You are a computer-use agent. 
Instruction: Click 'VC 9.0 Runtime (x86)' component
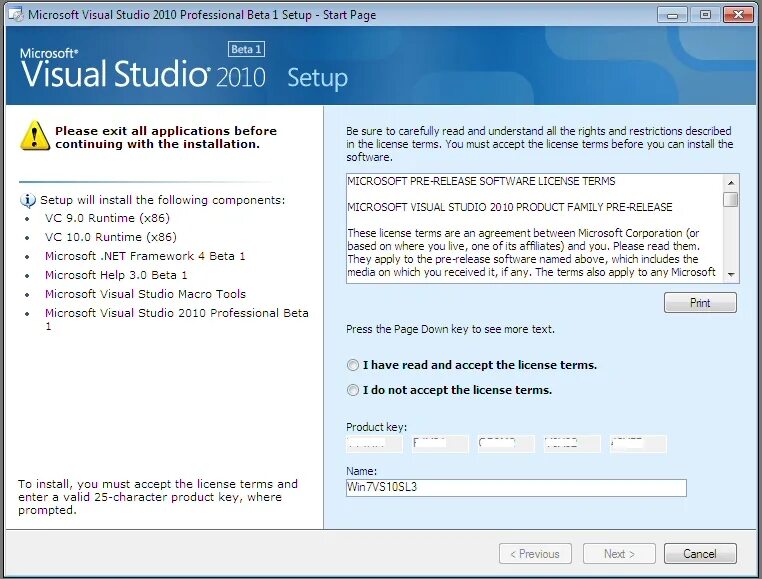click(107, 218)
